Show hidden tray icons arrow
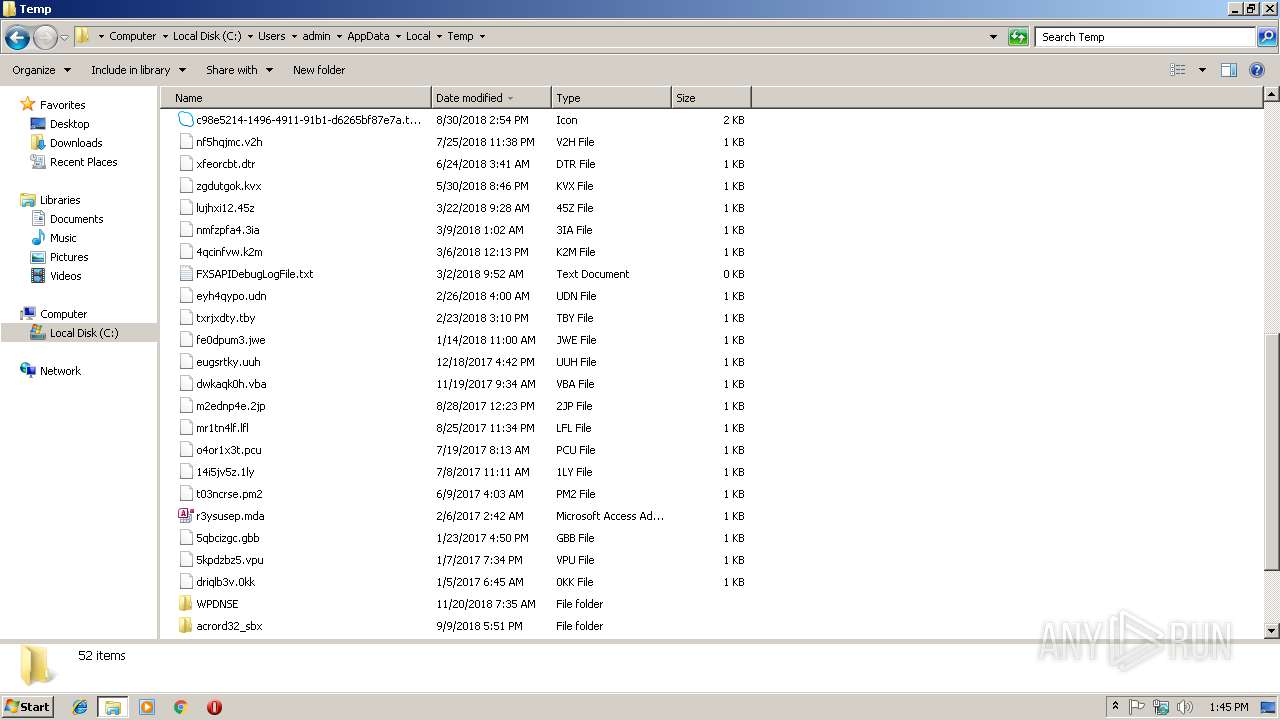Viewport: 1280px width, 720px height. 1115,707
